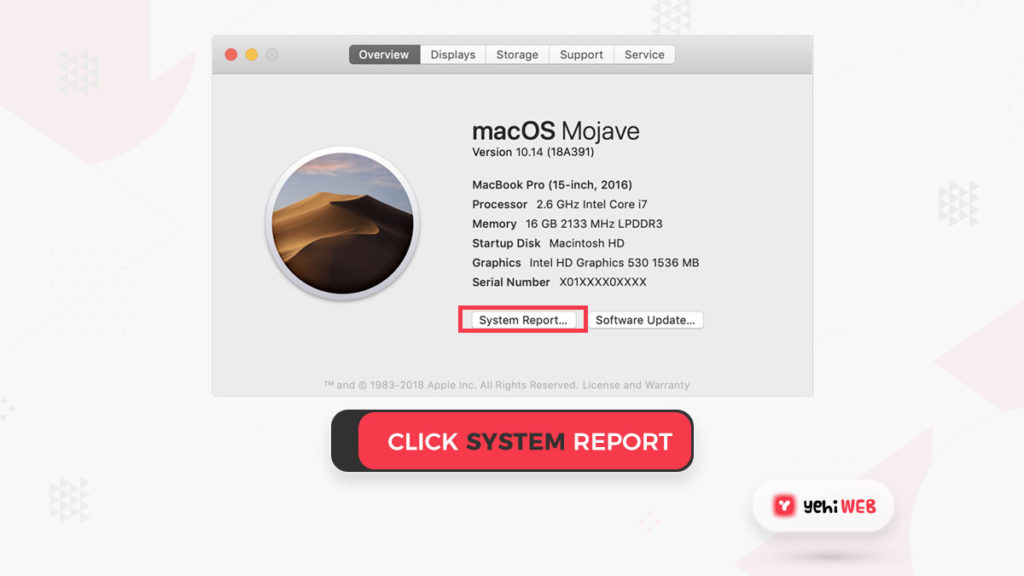This screenshot has width=1024, height=576.
Task: Click the macOS Mojave desert icon
Action: 343,223
